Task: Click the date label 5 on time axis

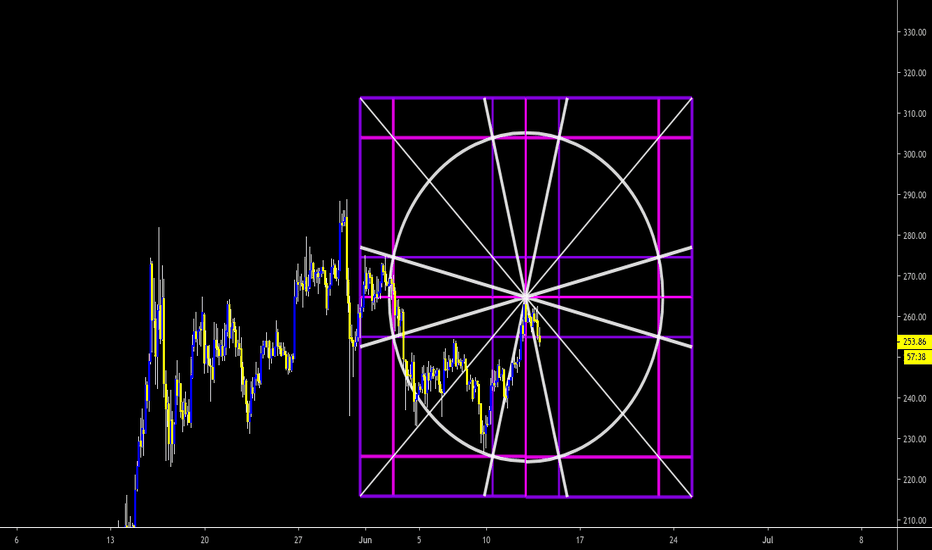Action: (419, 540)
